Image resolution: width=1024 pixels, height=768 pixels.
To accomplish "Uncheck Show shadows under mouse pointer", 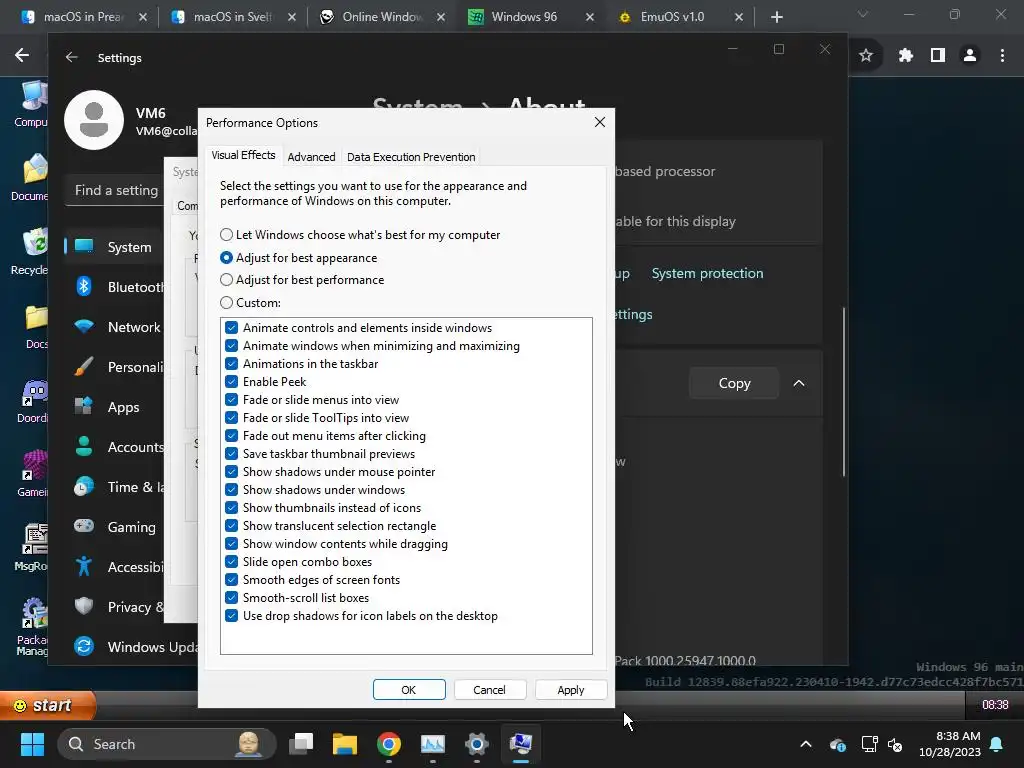I will tap(231, 472).
